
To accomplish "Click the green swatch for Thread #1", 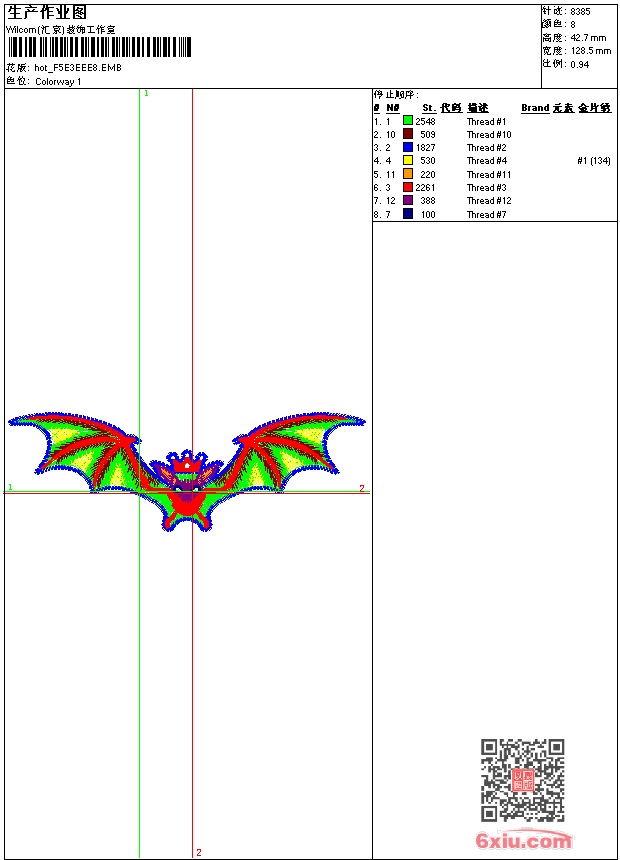I will click(408, 121).
